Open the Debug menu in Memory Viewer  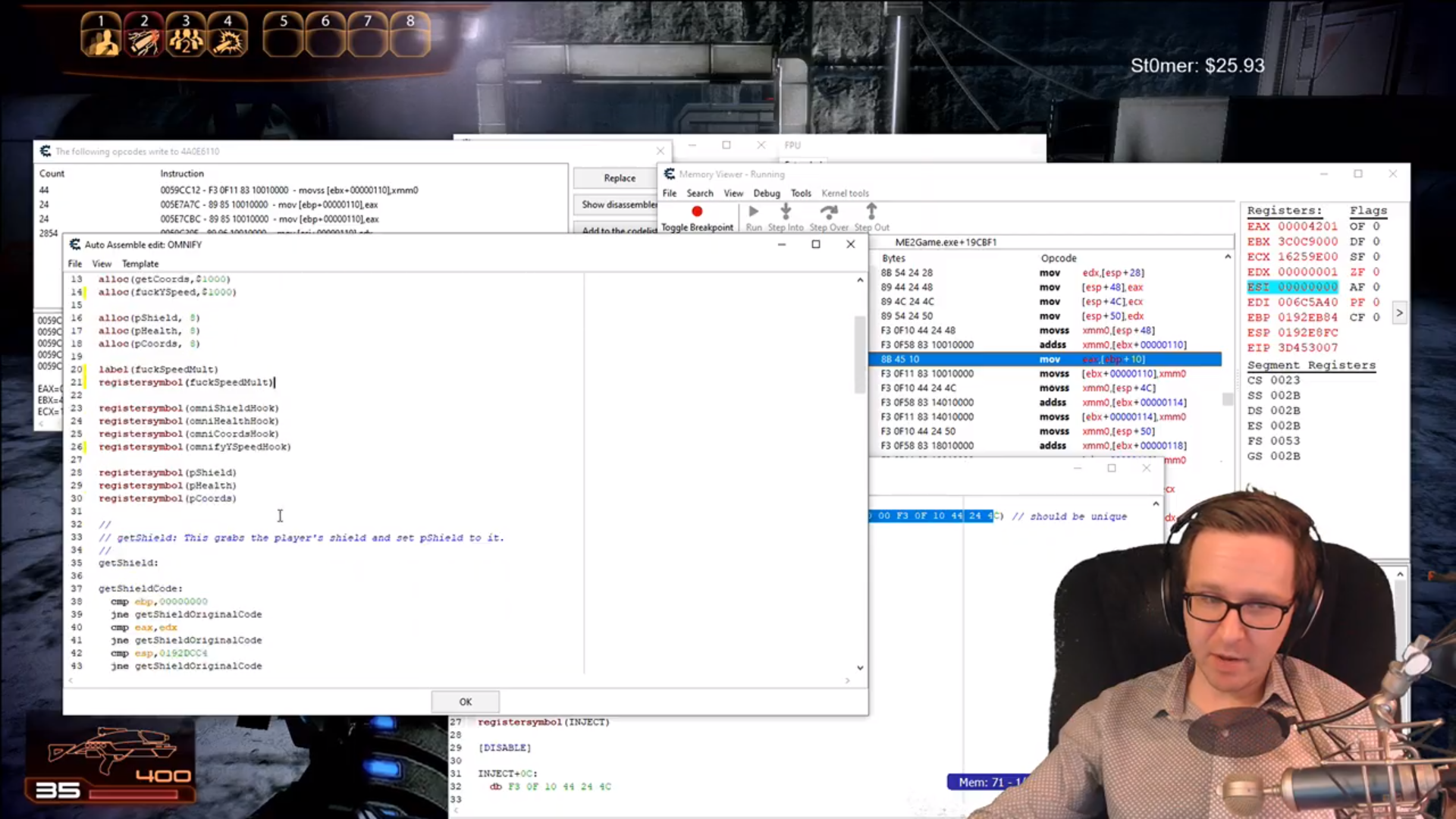click(x=766, y=193)
